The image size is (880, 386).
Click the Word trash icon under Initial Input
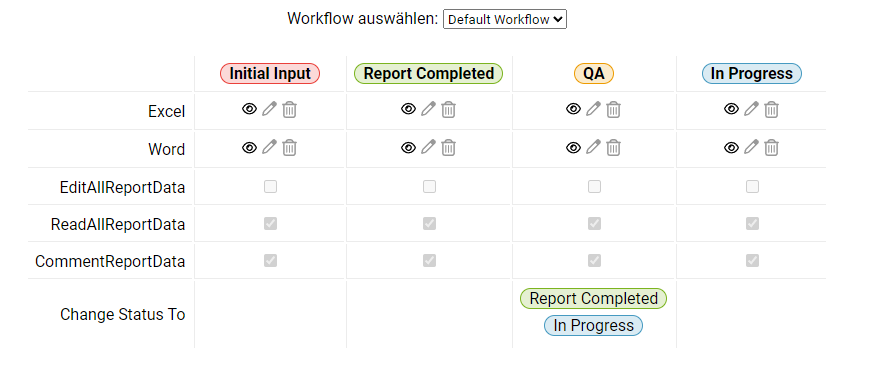290,148
